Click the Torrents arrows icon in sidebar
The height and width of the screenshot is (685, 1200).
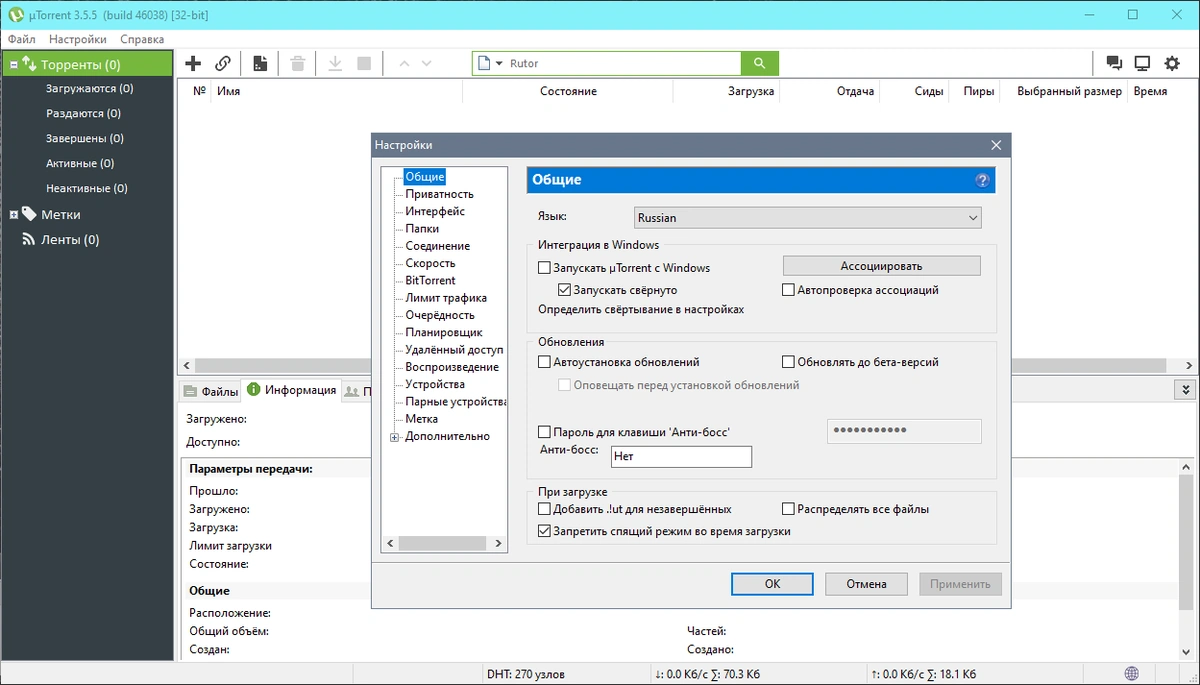pyautogui.click(x=29, y=64)
